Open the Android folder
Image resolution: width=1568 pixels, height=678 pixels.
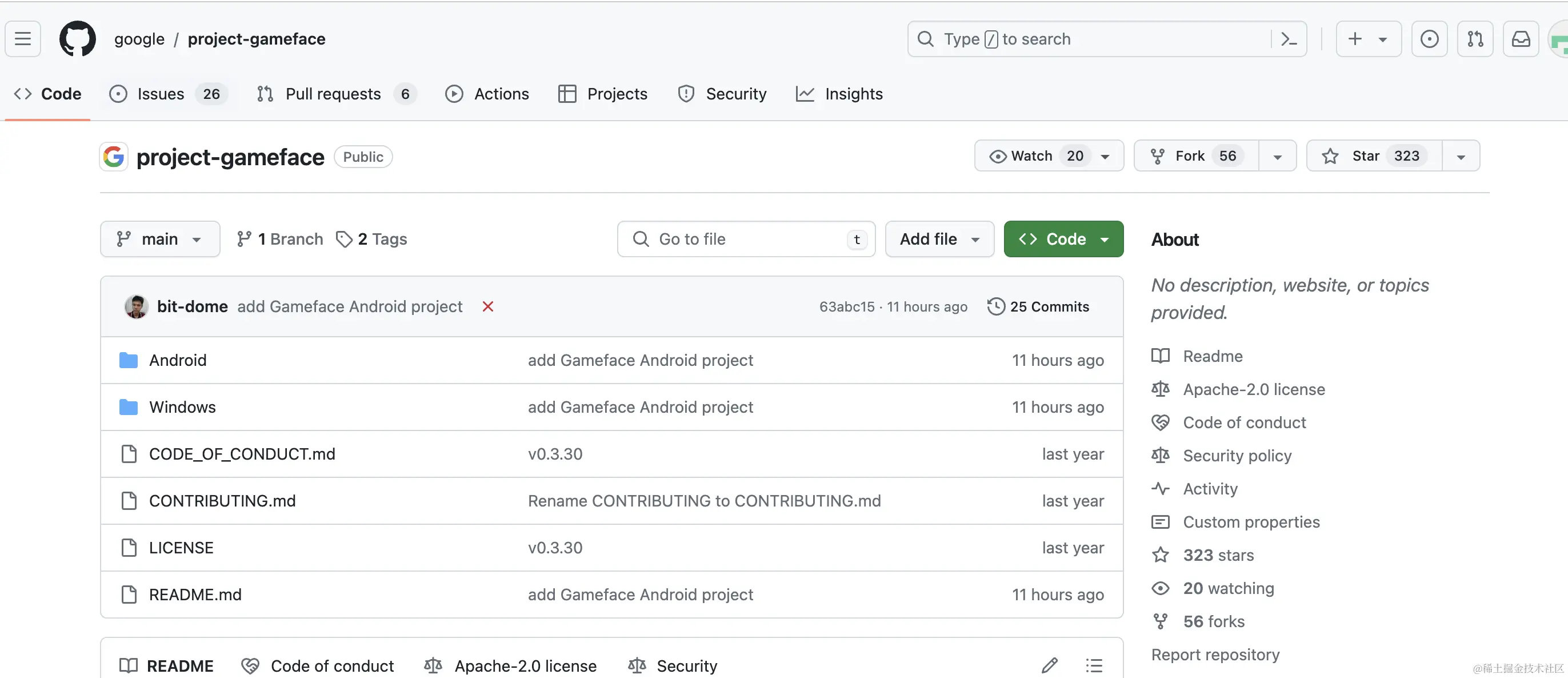[178, 360]
